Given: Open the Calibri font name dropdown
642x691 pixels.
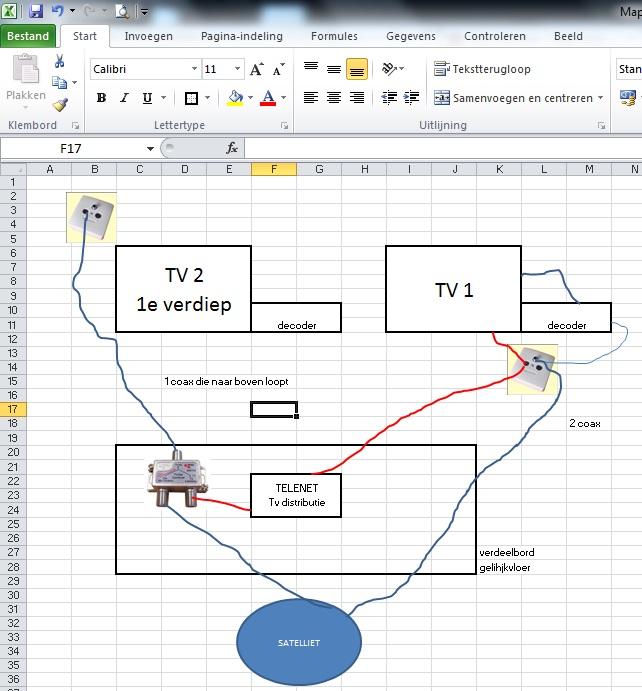Looking at the screenshot, I should point(194,70).
